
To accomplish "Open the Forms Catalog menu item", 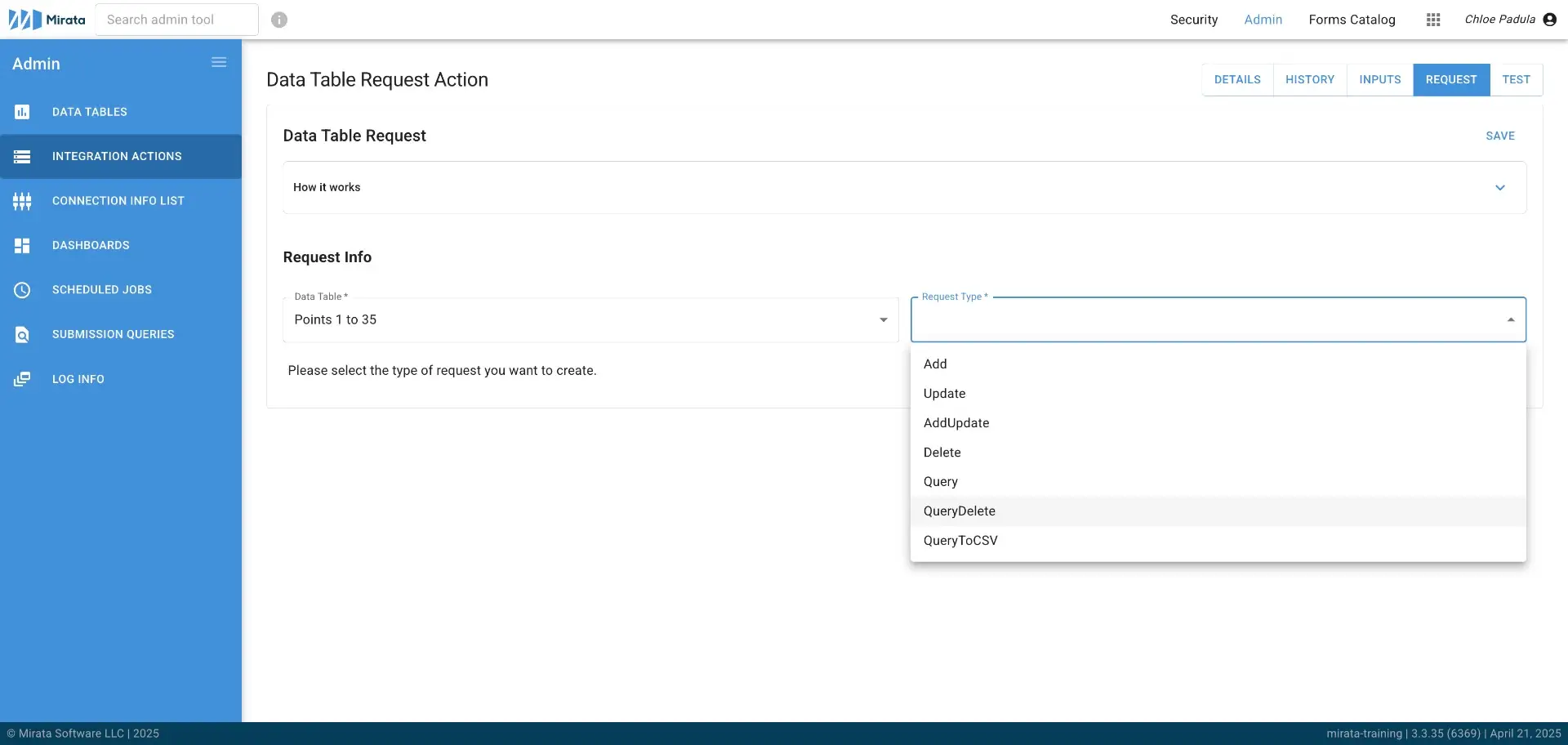I will click(x=1352, y=20).
